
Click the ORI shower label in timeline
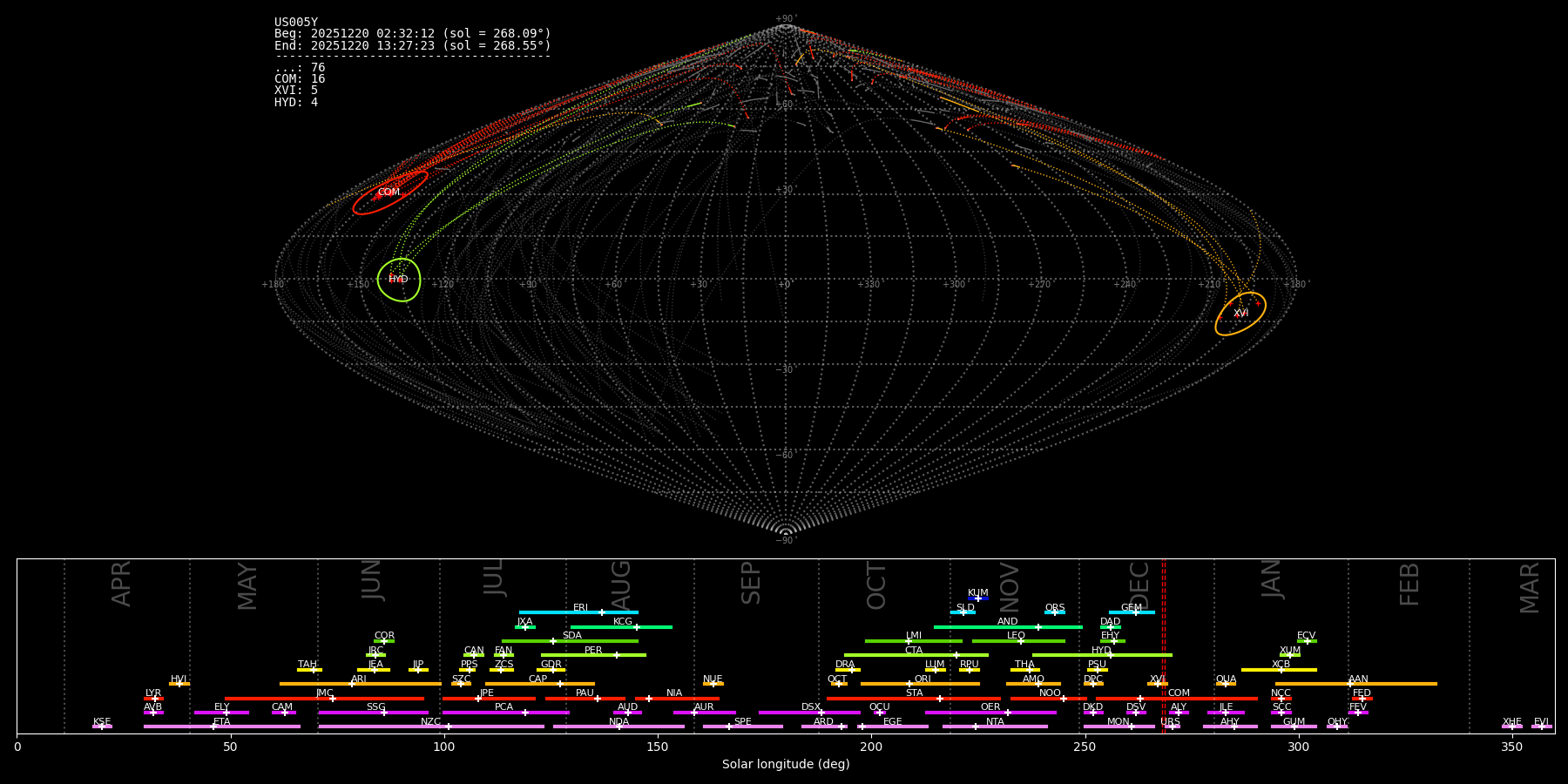[923, 679]
